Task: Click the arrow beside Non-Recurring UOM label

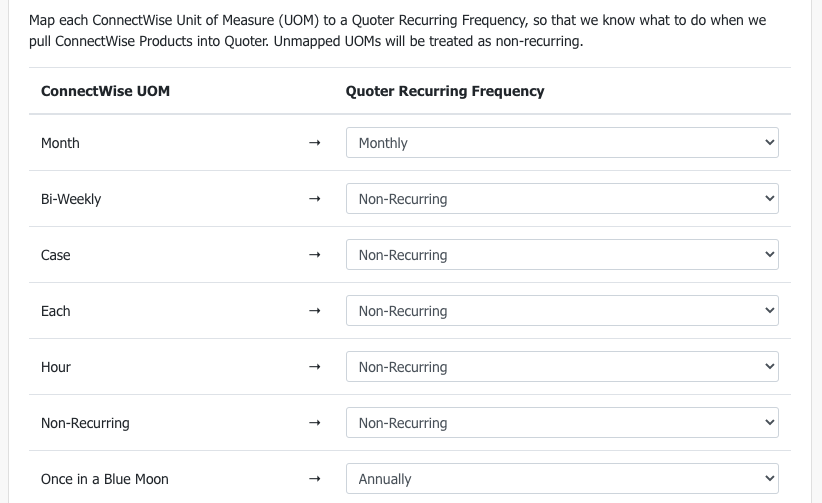Action: (x=315, y=423)
